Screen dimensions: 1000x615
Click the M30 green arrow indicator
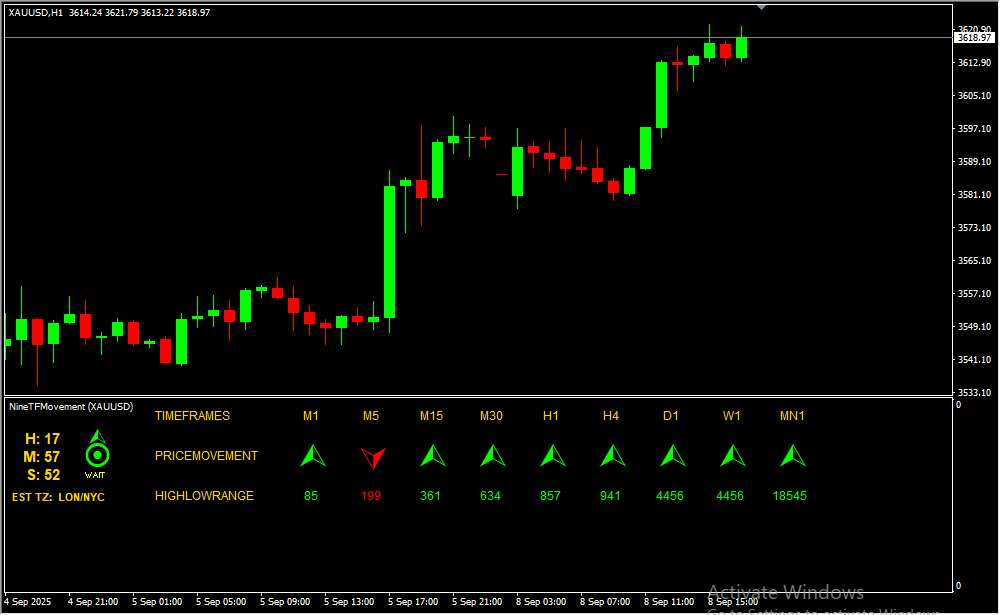(492, 456)
